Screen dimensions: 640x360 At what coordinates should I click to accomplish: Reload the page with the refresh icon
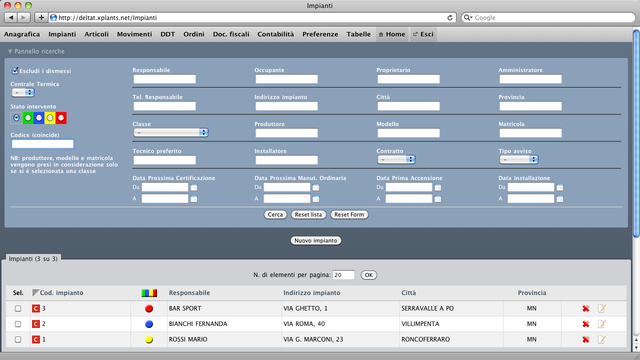[x=450, y=18]
